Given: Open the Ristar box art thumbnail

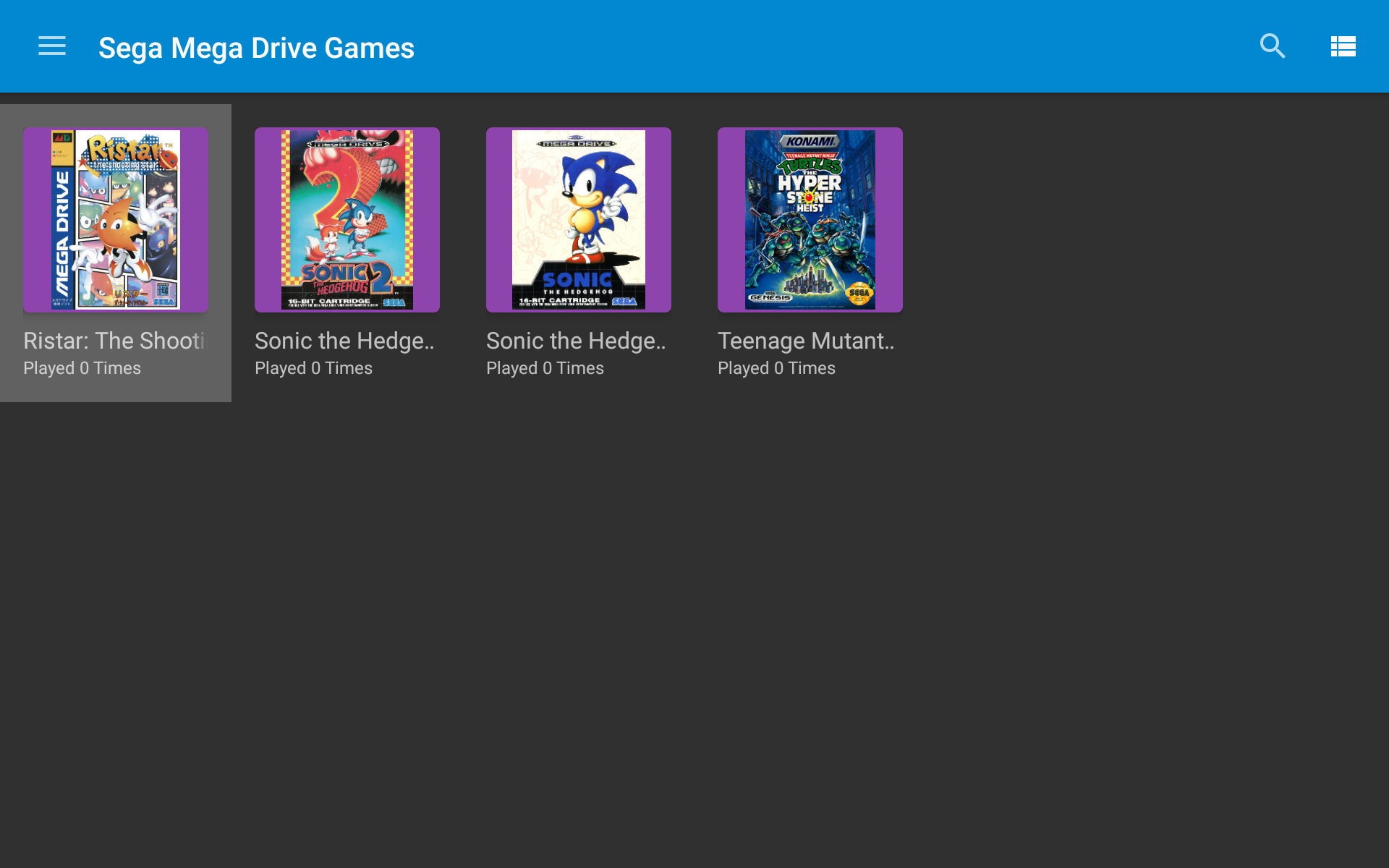Looking at the screenshot, I should click(116, 220).
